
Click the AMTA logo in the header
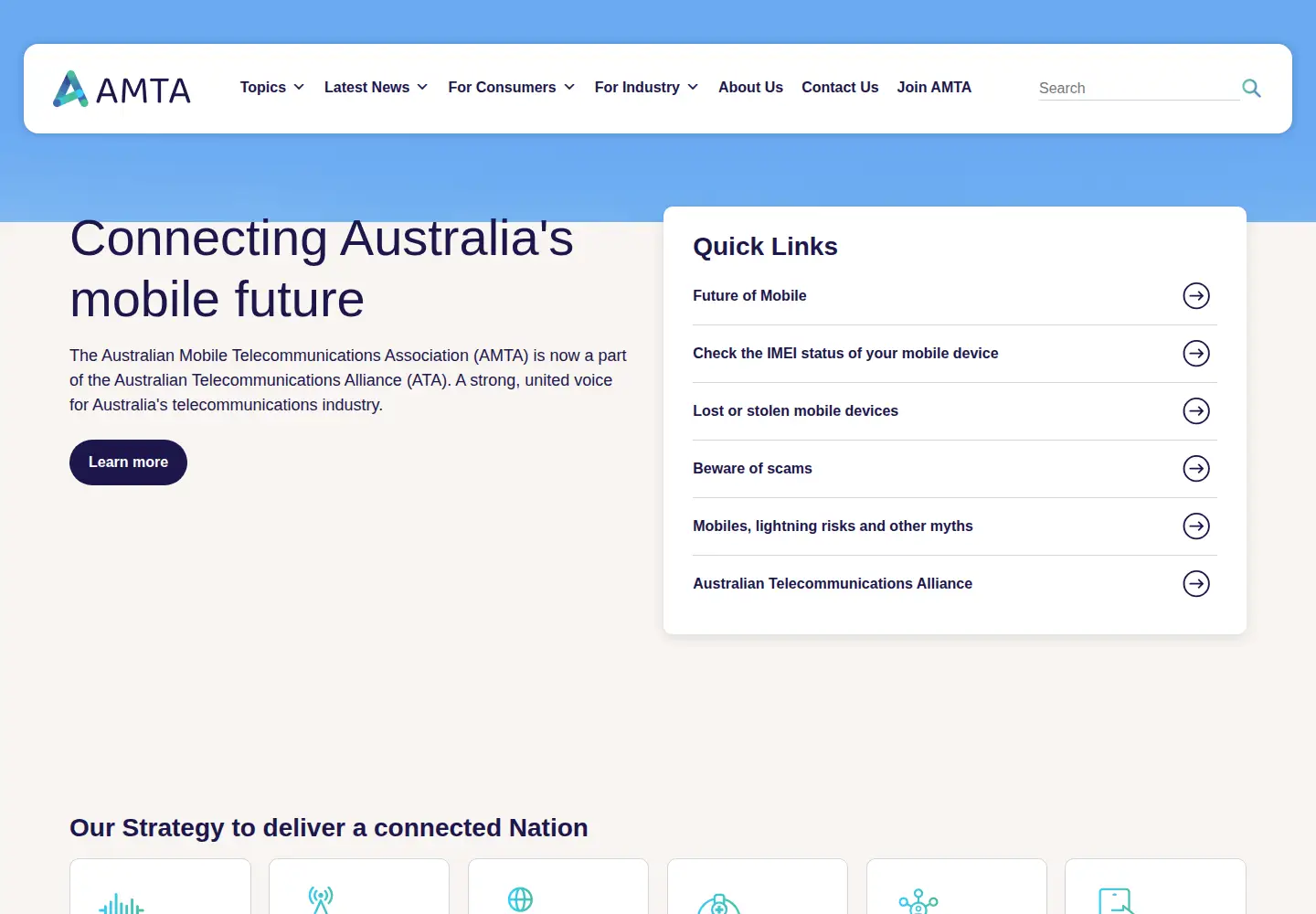coord(122,89)
